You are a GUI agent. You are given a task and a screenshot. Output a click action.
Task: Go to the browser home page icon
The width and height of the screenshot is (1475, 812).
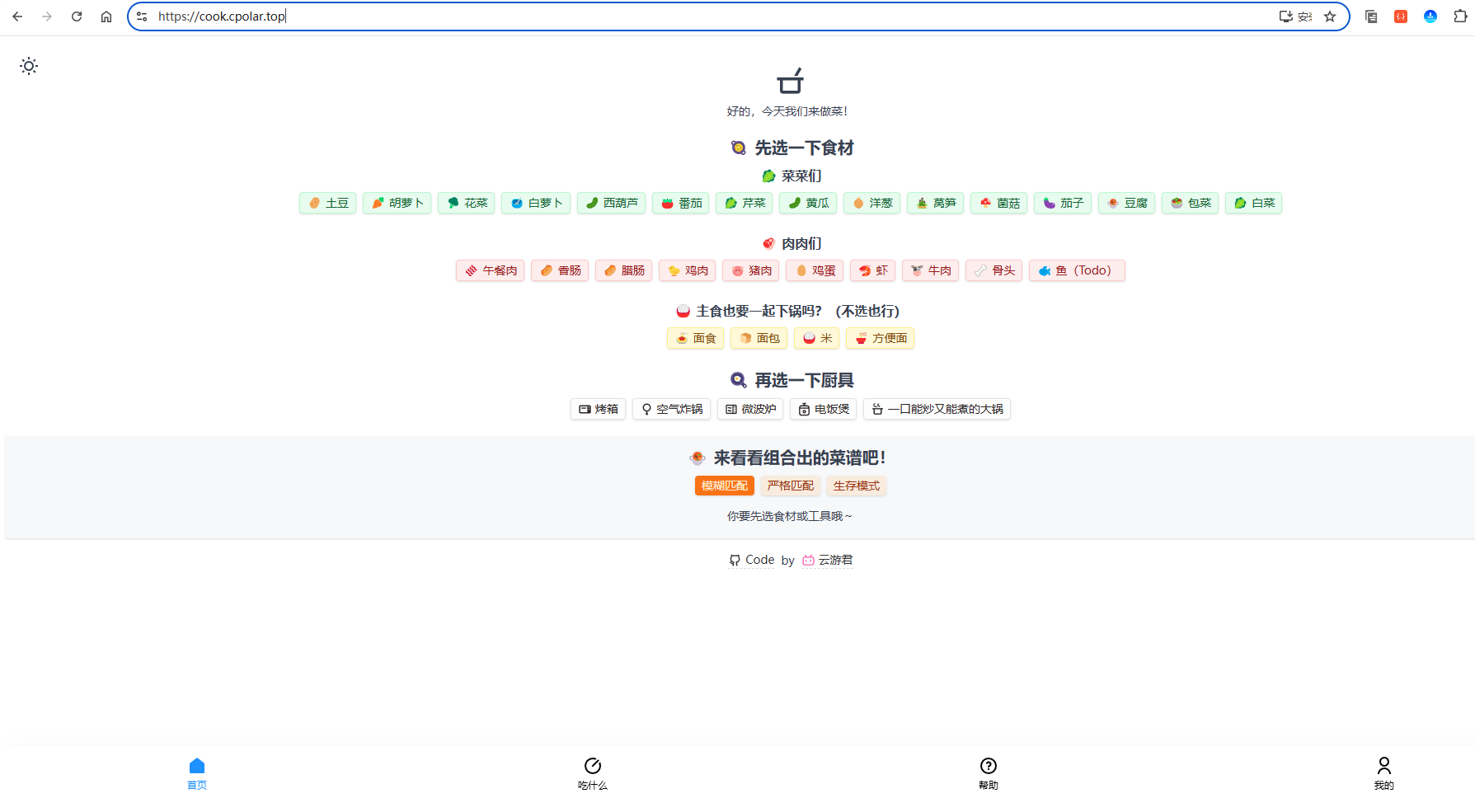[x=106, y=16]
